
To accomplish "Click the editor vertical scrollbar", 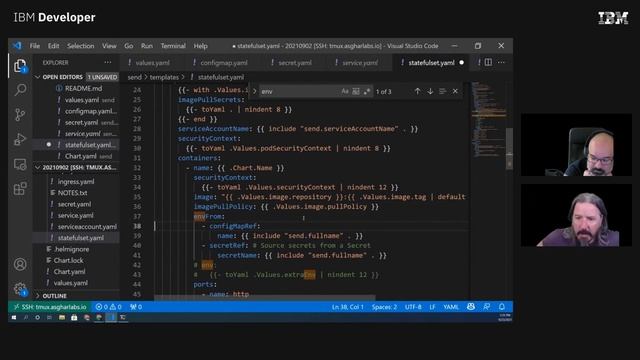I will tap(509, 149).
